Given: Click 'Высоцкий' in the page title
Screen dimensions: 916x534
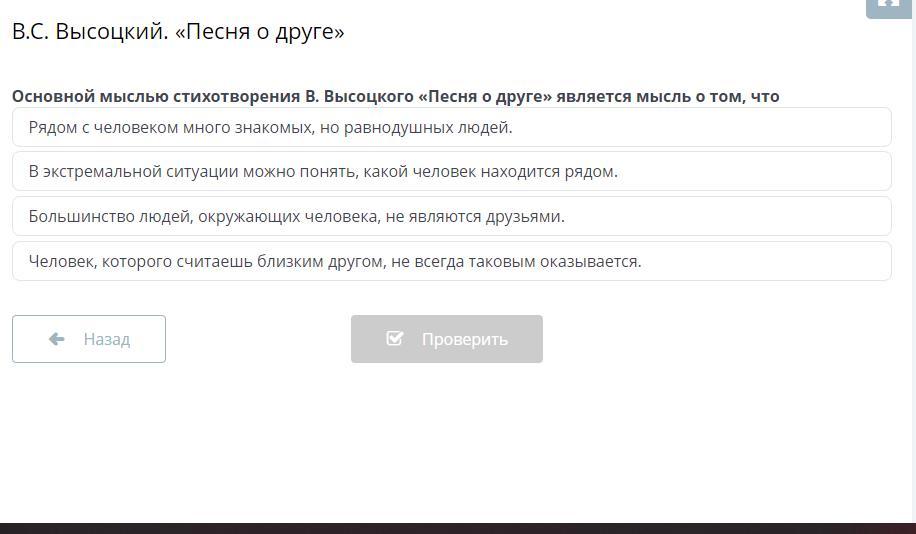Looking at the screenshot, I should tap(110, 32).
